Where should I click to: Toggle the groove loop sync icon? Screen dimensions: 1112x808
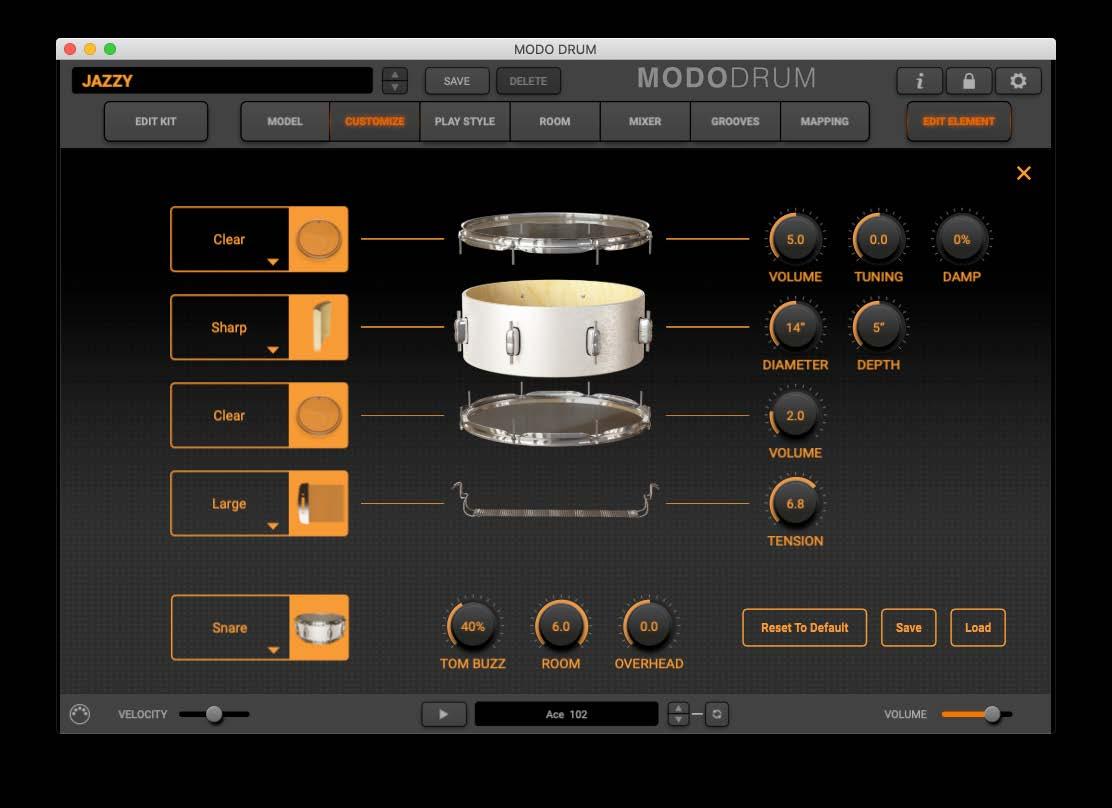point(717,714)
